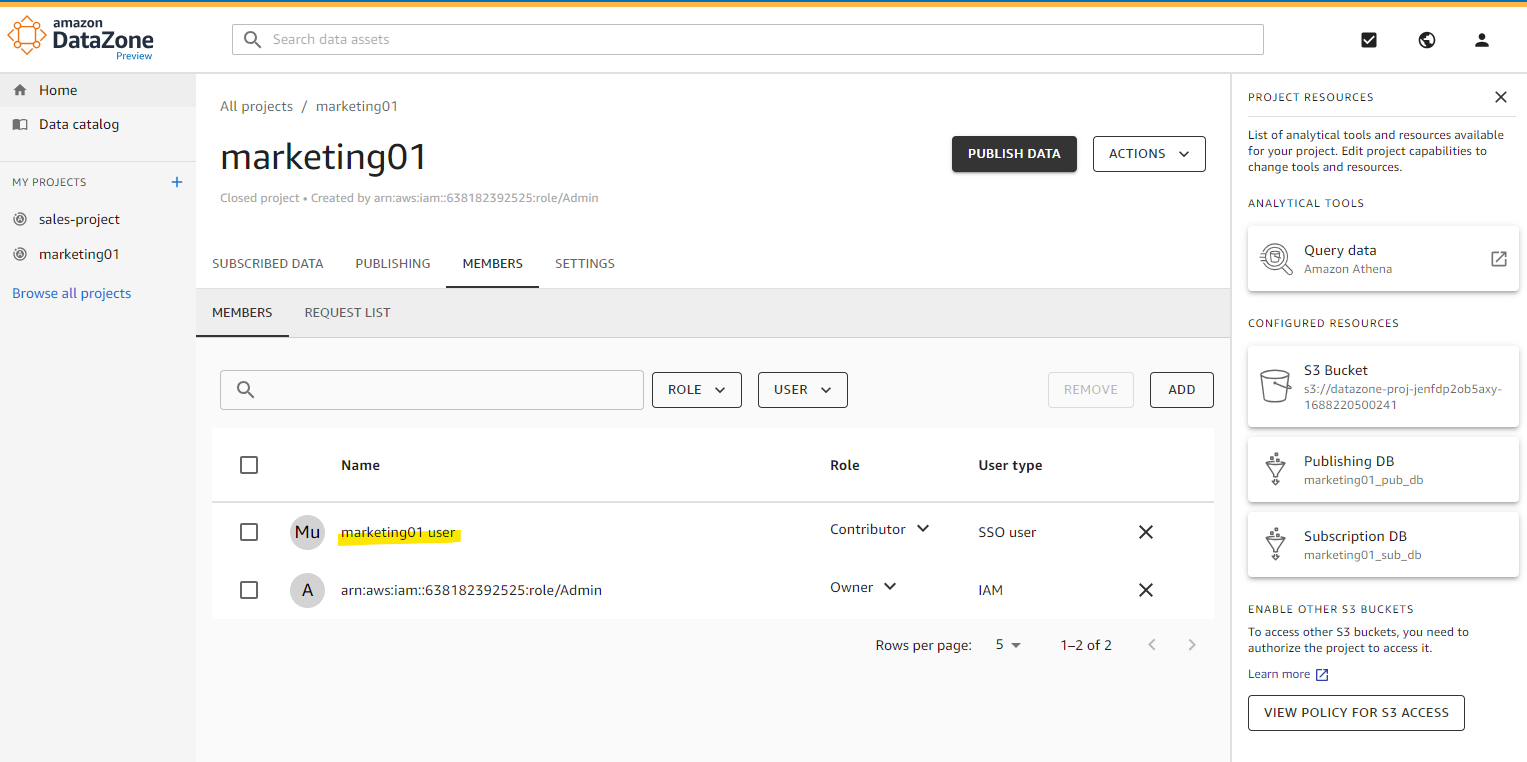Click the Name column header
Viewport: 1527px width, 762px height.
click(x=360, y=465)
